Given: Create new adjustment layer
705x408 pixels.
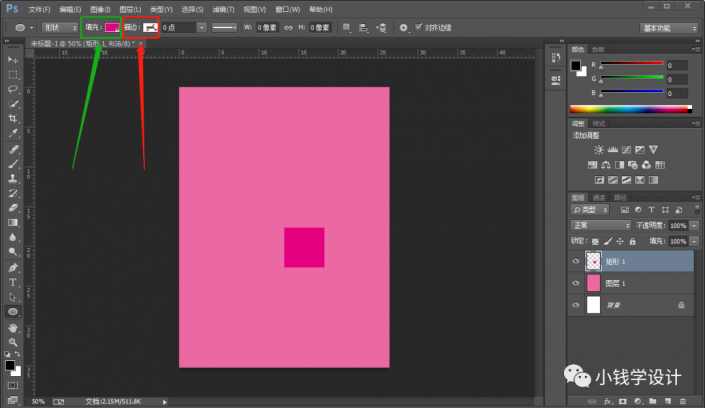Looking at the screenshot, I should [638, 401].
